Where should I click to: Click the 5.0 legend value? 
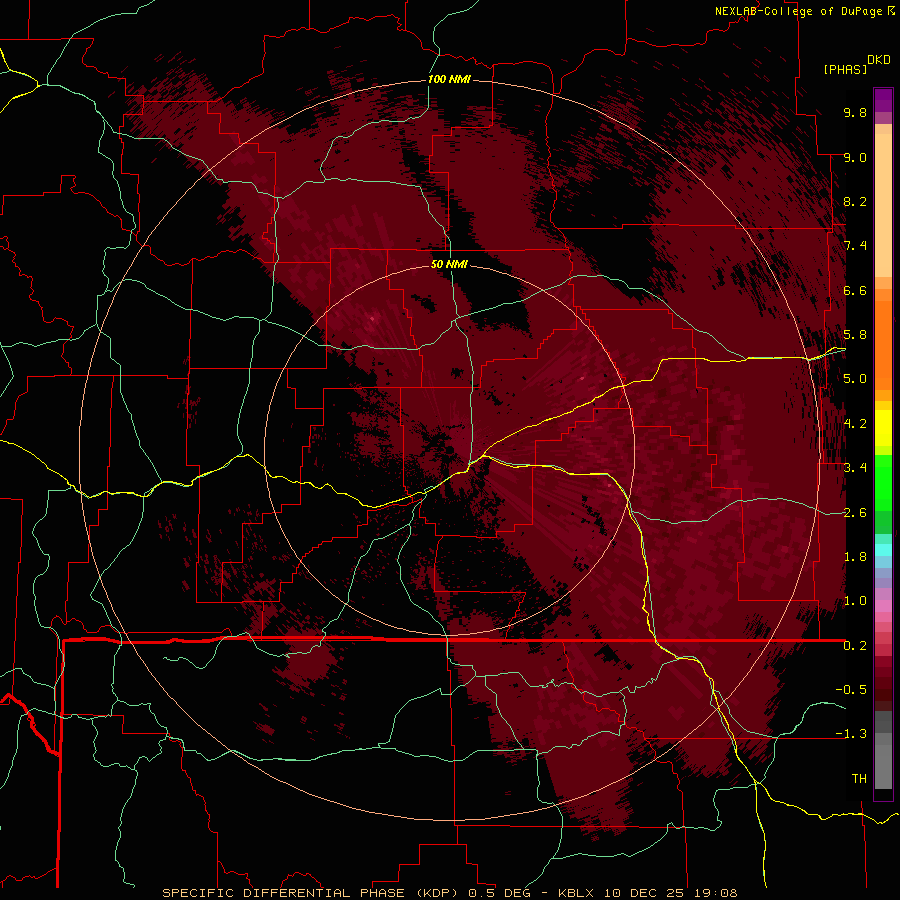855,379
